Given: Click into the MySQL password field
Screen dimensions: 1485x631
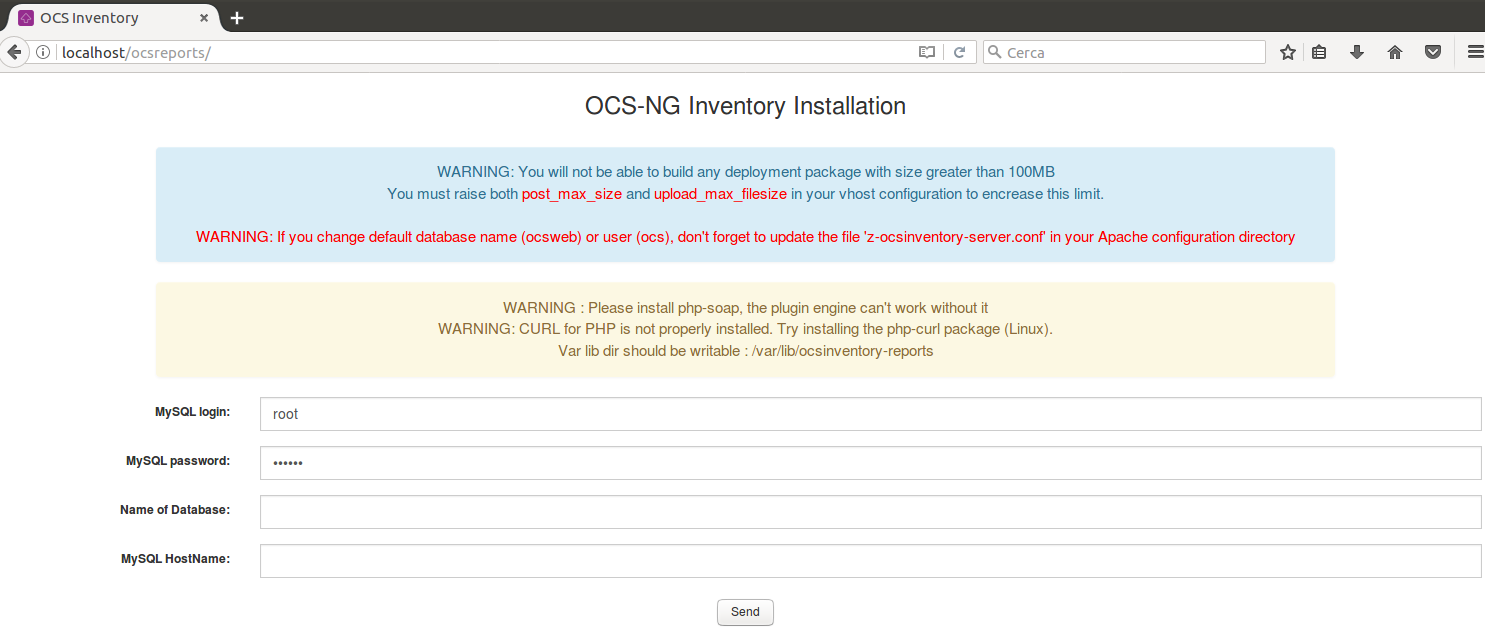Looking at the screenshot, I should coord(870,463).
